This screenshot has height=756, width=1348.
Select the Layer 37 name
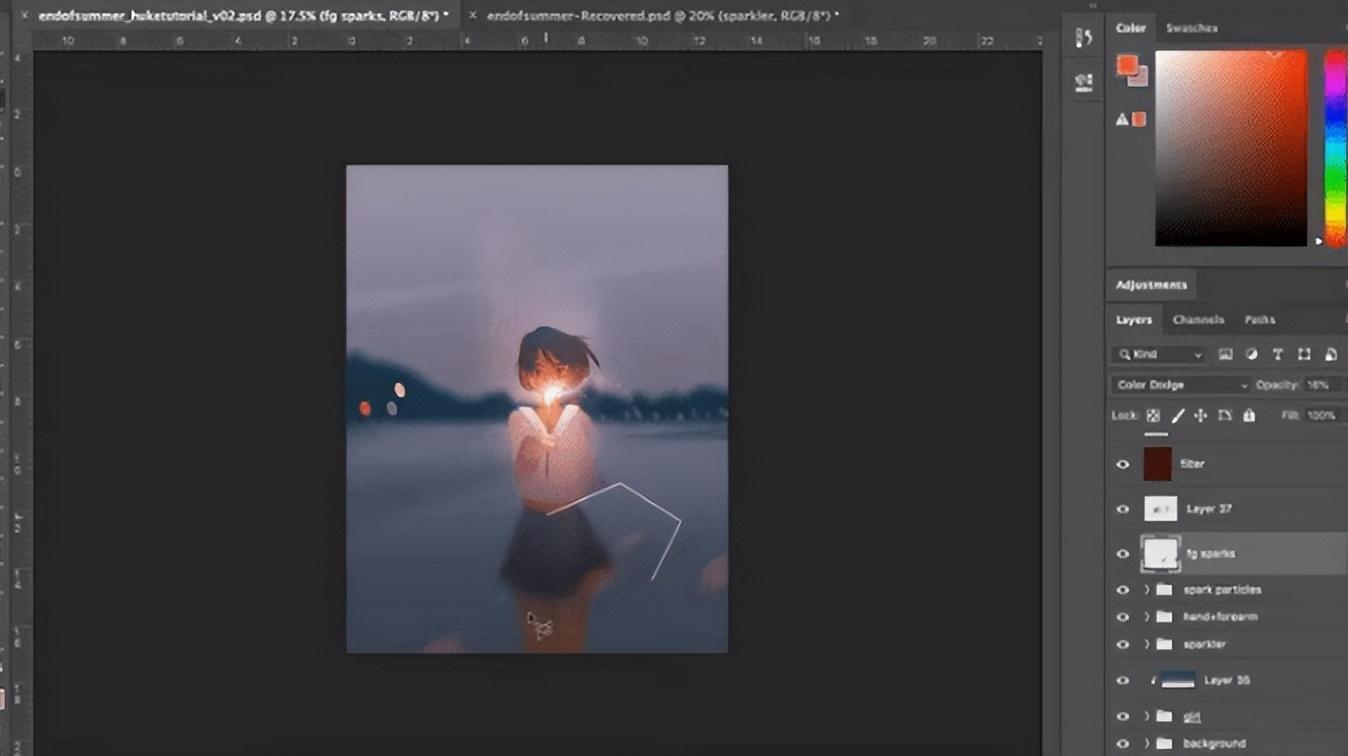tap(1208, 509)
